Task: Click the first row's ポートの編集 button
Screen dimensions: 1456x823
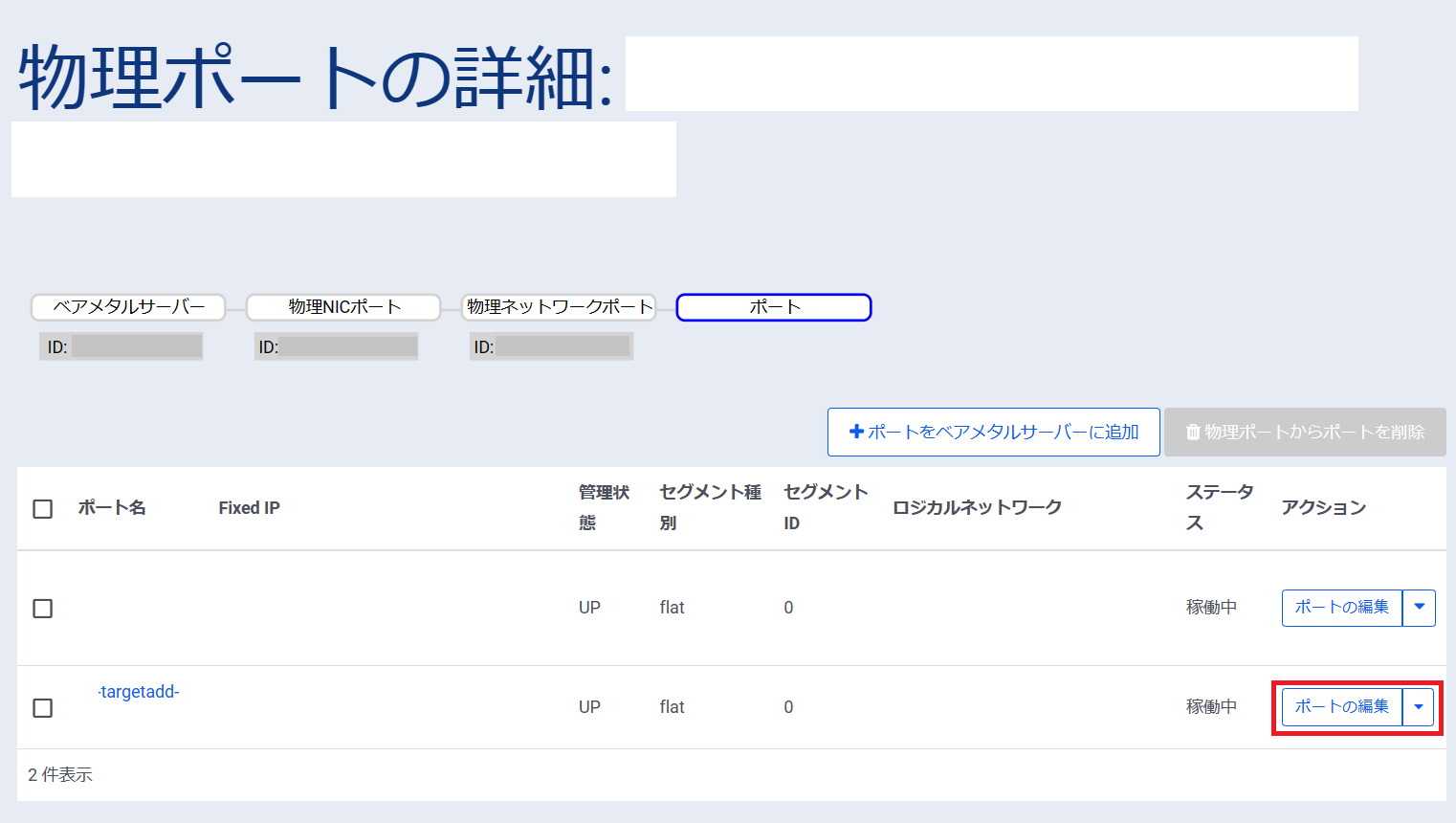Action: 1341,608
